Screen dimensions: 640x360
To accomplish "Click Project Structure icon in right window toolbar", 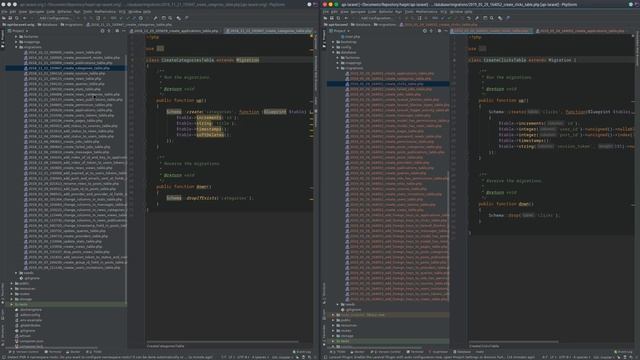I will coord(485,18).
